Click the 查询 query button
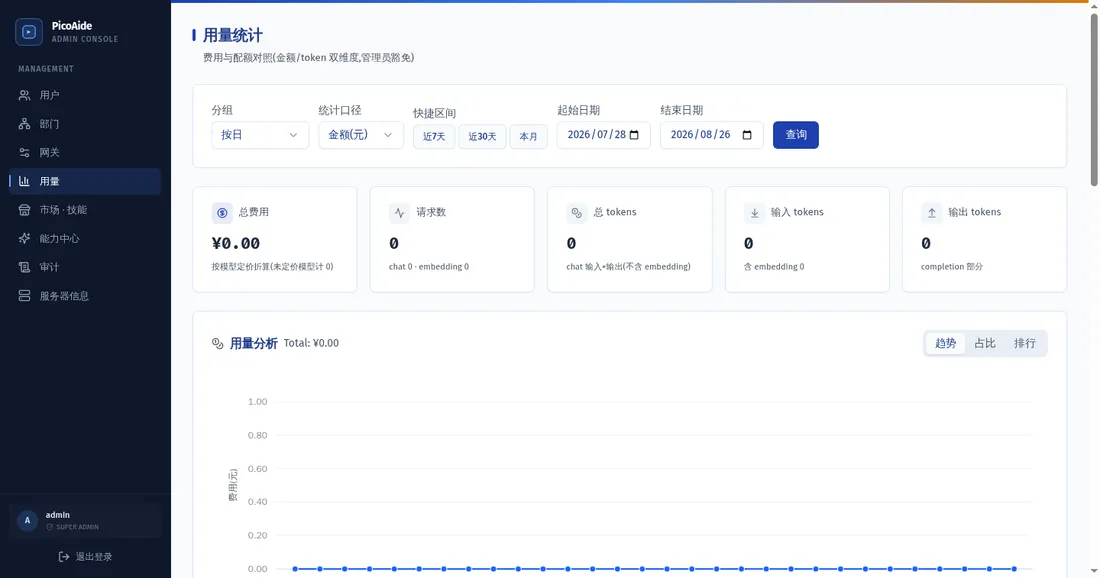 coord(796,135)
